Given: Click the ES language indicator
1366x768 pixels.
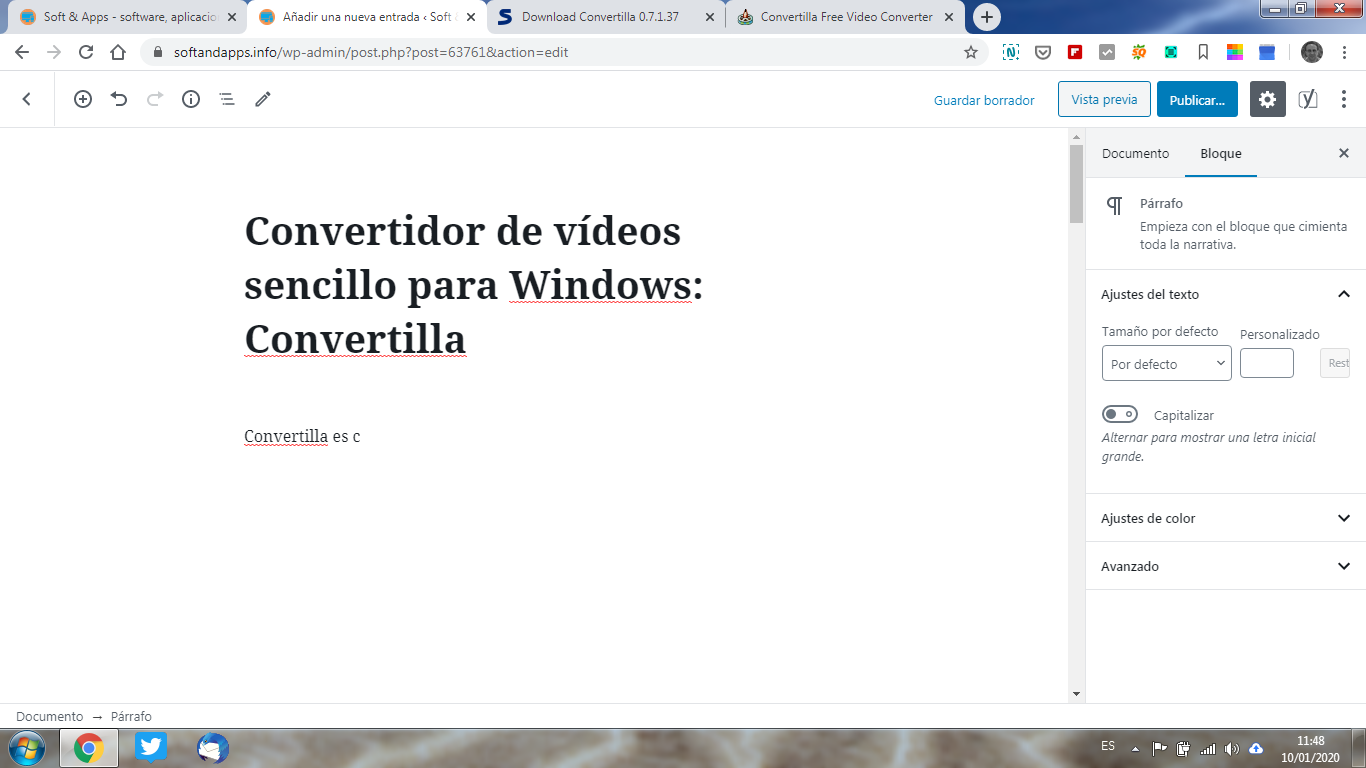Looking at the screenshot, I should (x=1108, y=746).
